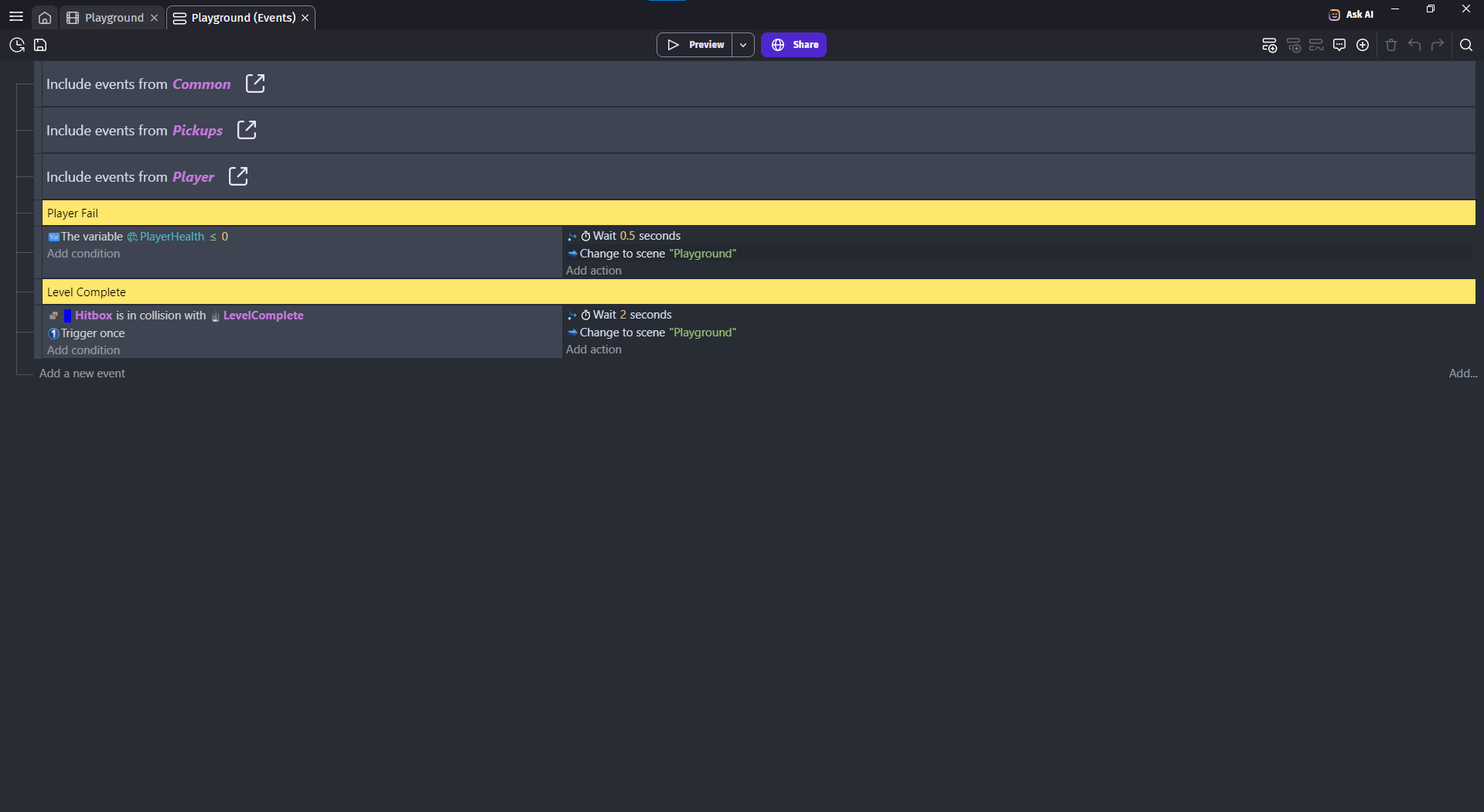Click Add condition under PlayerHealth condition
Screen dimensions: 1484x812
click(84, 254)
